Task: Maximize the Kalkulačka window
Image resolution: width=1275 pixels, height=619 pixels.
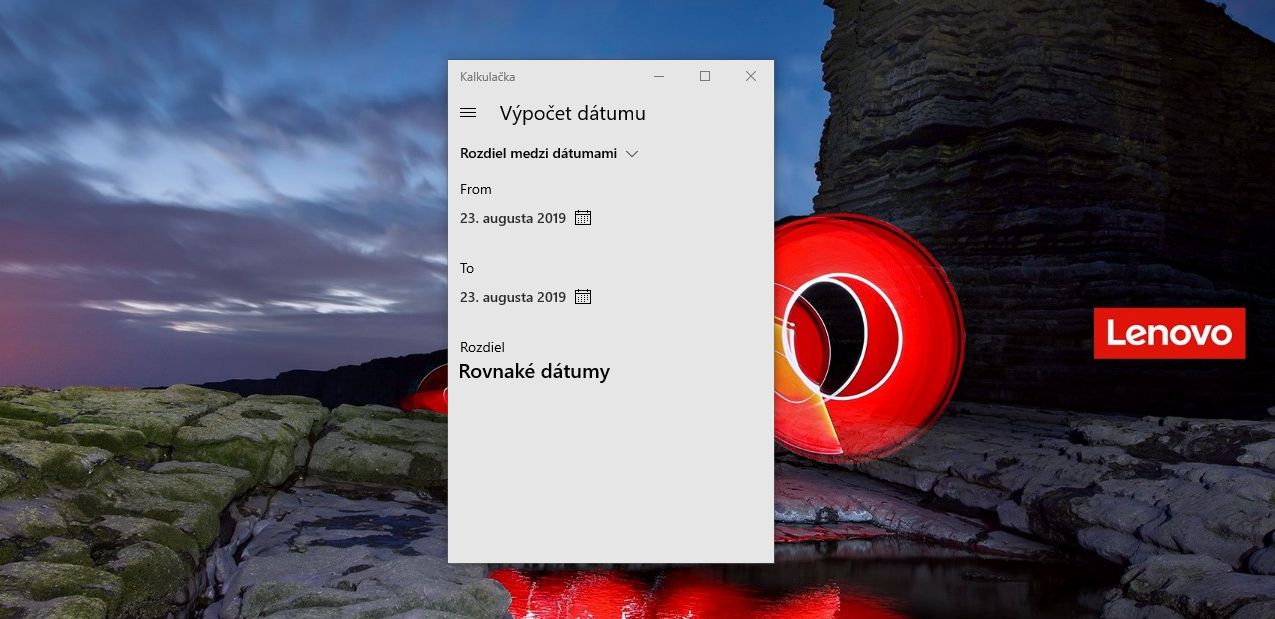Action: coord(705,76)
